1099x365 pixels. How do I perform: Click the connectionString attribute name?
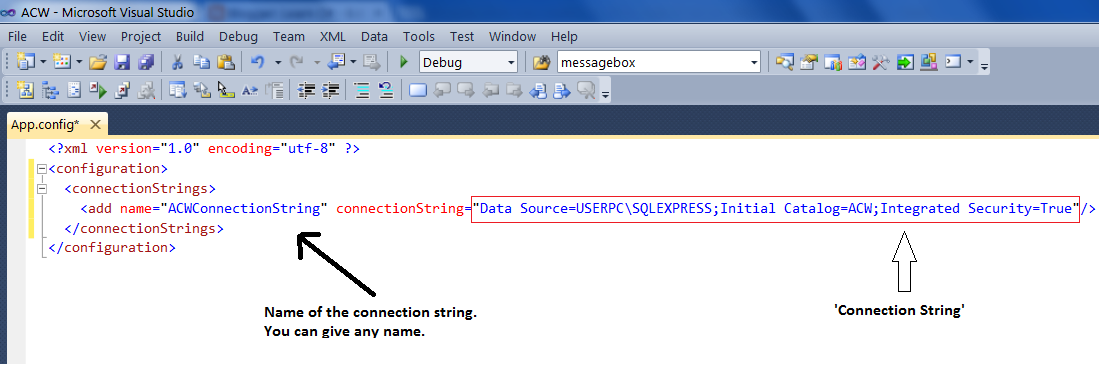tap(401, 208)
